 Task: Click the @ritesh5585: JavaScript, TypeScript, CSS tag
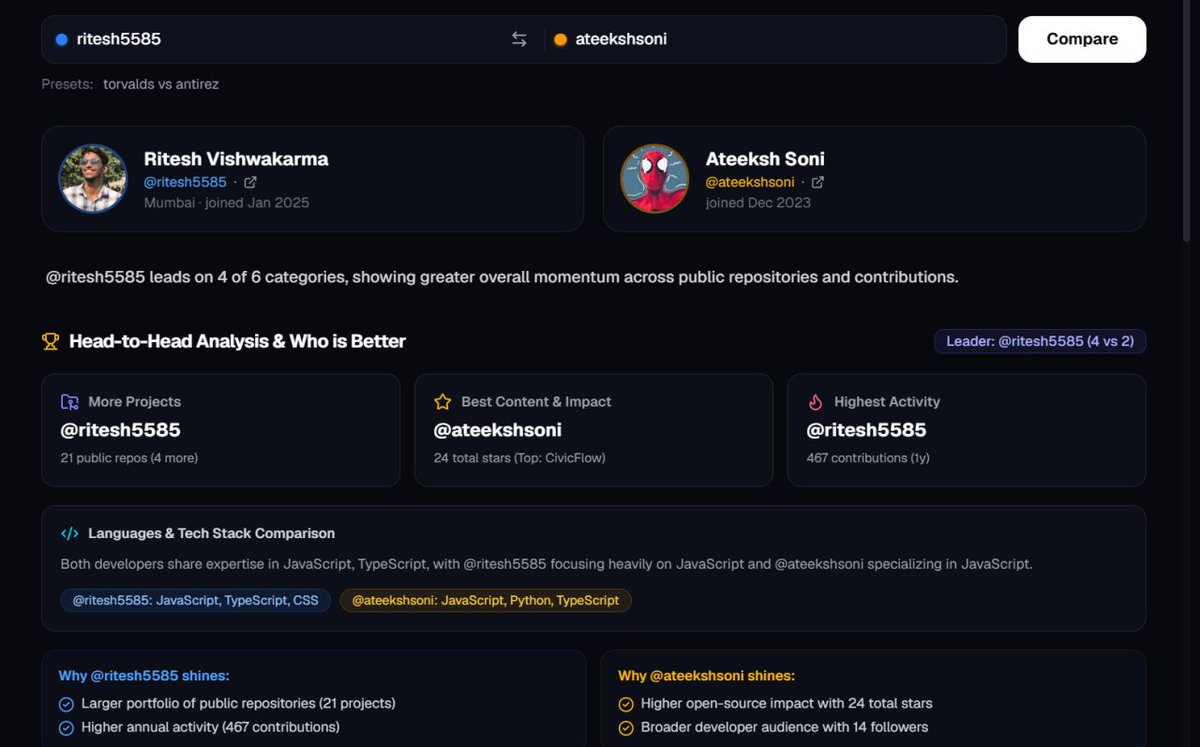point(195,600)
